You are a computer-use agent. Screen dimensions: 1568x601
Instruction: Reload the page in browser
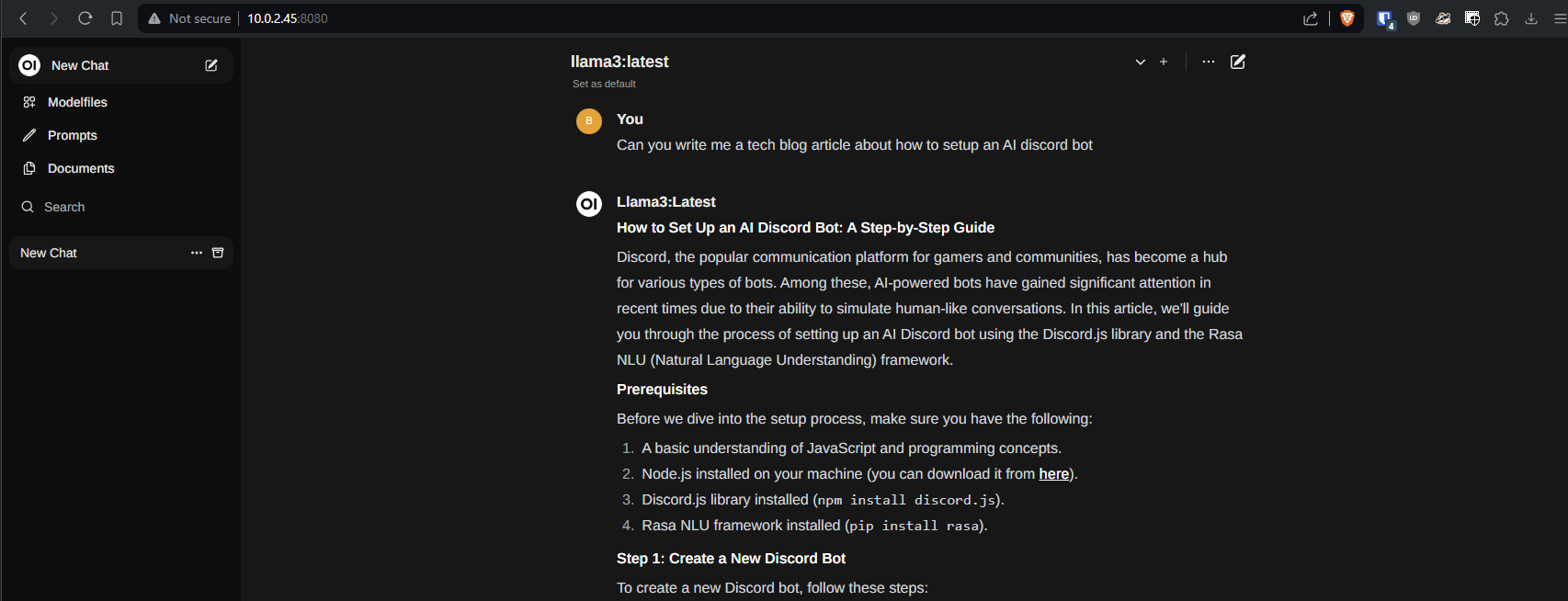pyautogui.click(x=85, y=18)
